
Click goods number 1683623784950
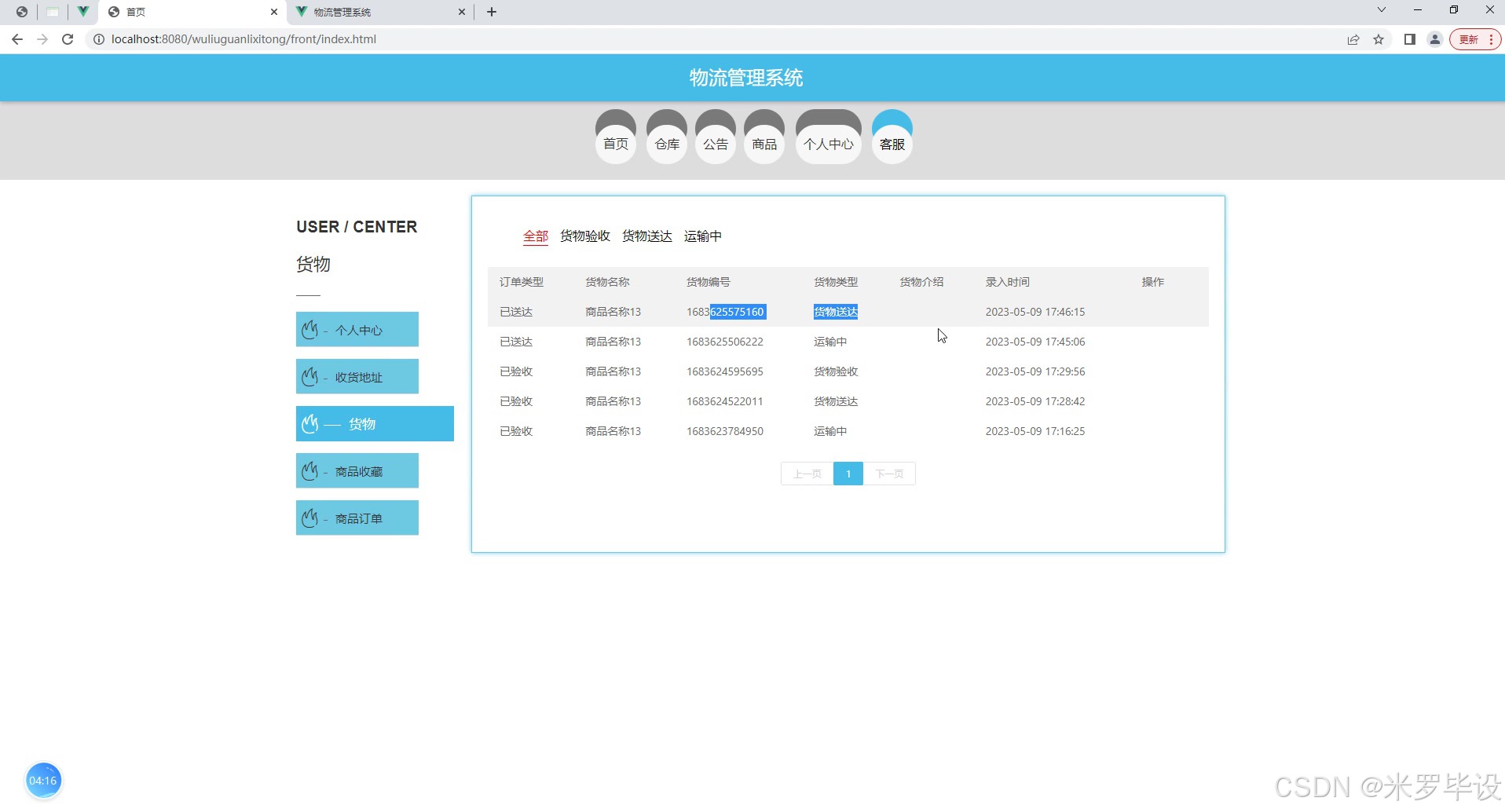coord(725,431)
